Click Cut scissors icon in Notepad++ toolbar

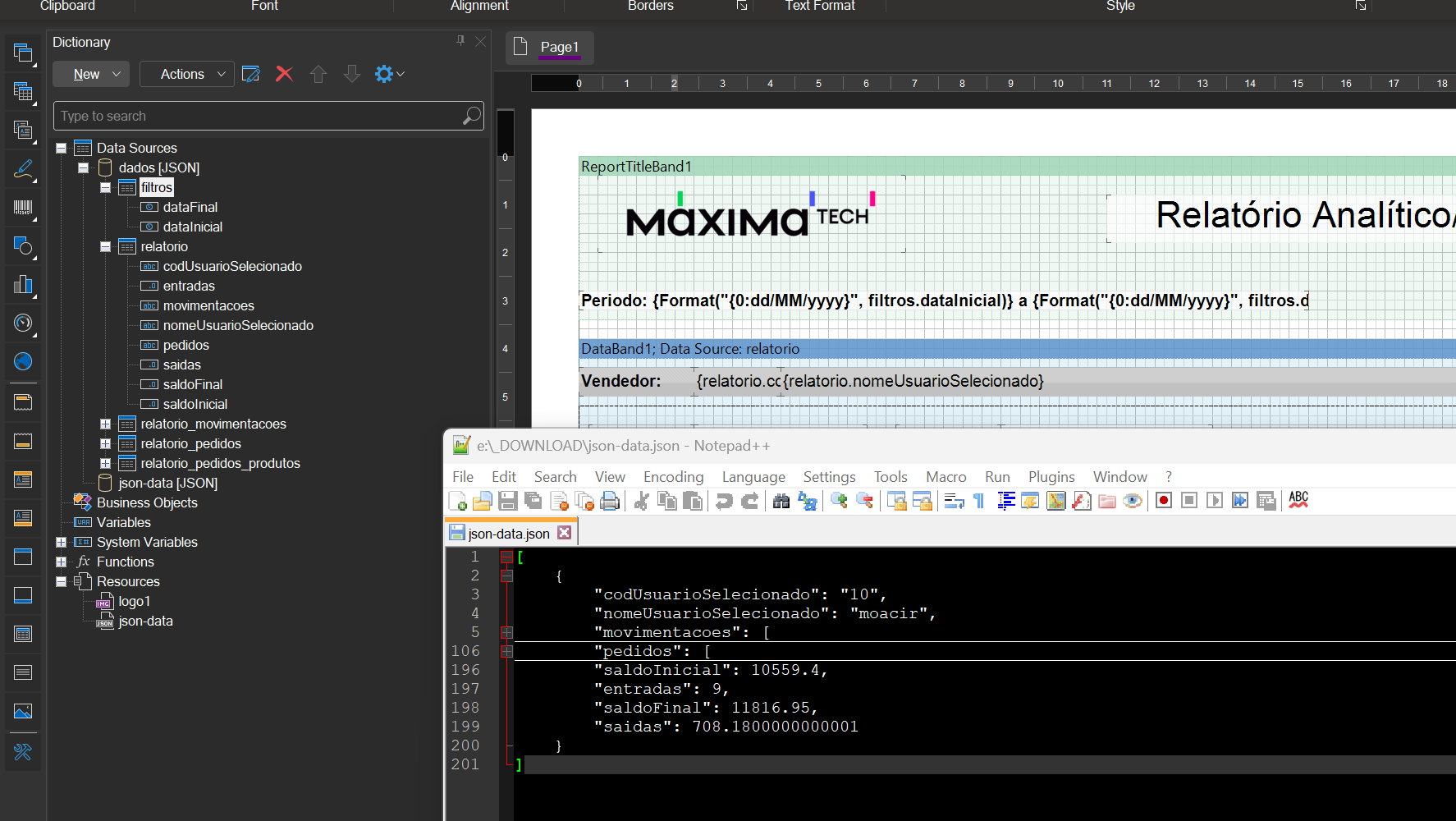(642, 501)
